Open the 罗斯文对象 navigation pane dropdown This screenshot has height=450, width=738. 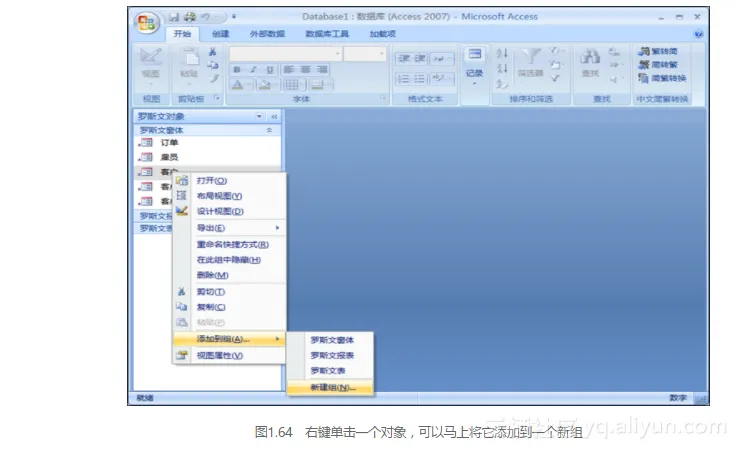coord(259,116)
